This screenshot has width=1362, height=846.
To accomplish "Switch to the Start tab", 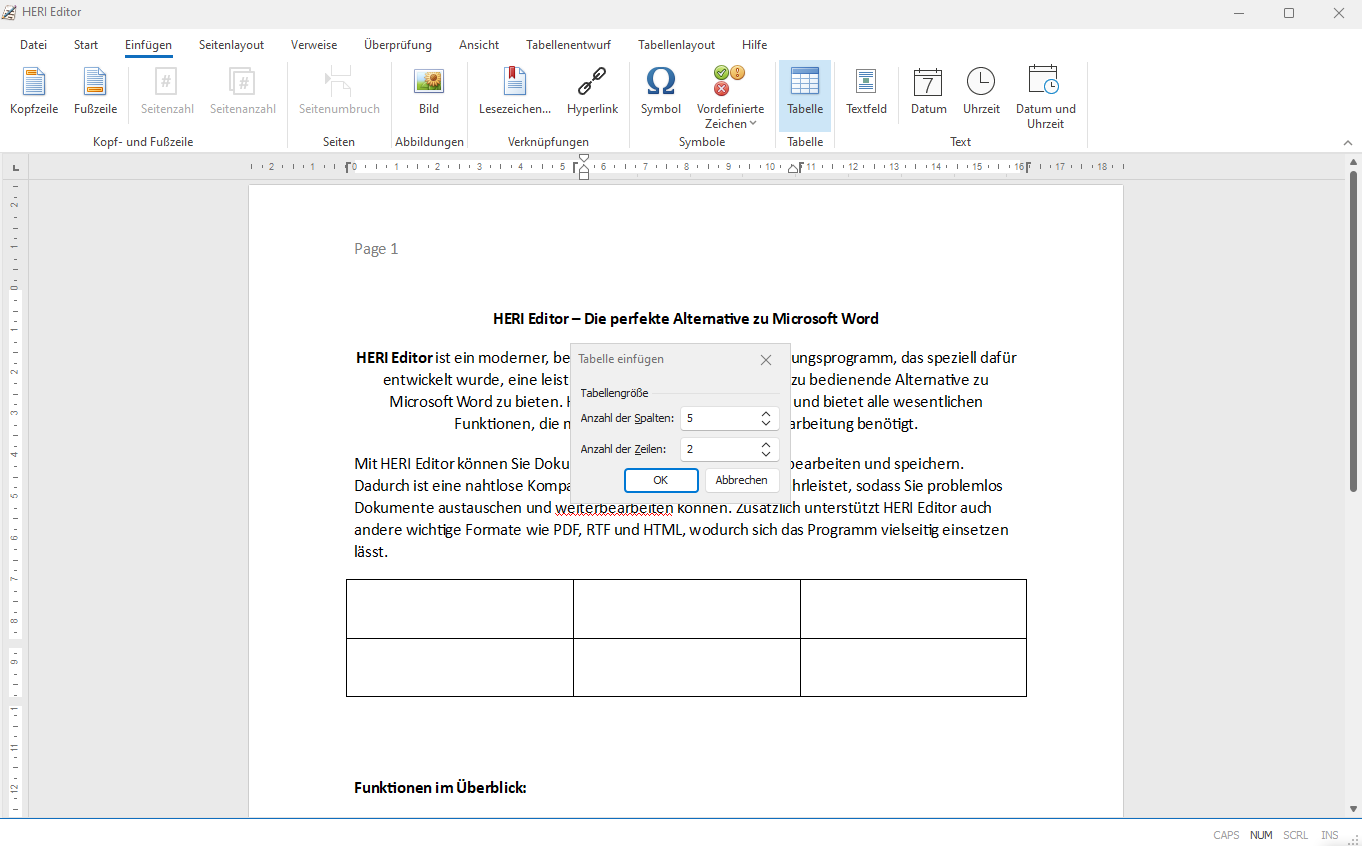I will (x=86, y=45).
